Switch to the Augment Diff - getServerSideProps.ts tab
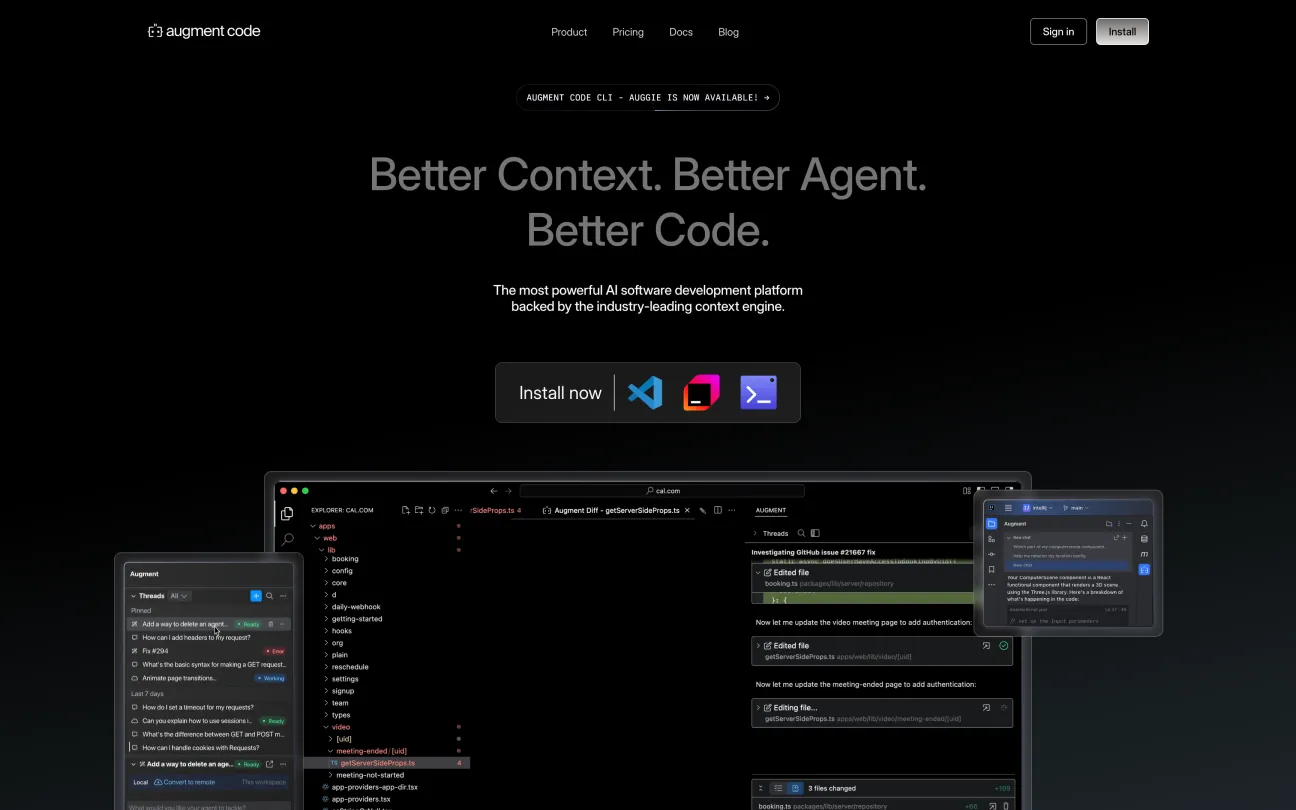Viewport: 1296px width, 810px height. (616, 510)
